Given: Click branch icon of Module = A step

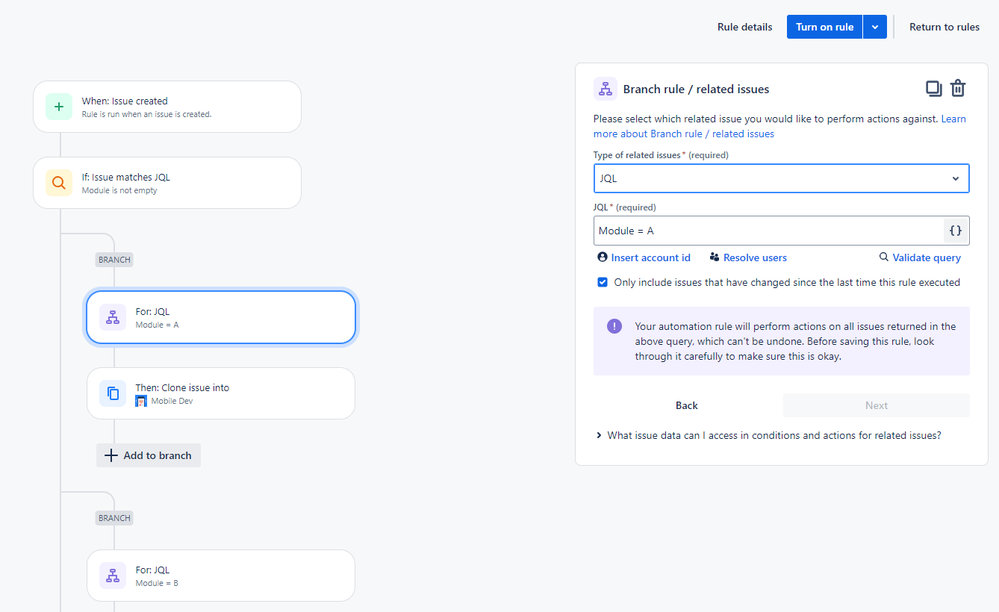Looking at the screenshot, I should pyautogui.click(x=113, y=317).
